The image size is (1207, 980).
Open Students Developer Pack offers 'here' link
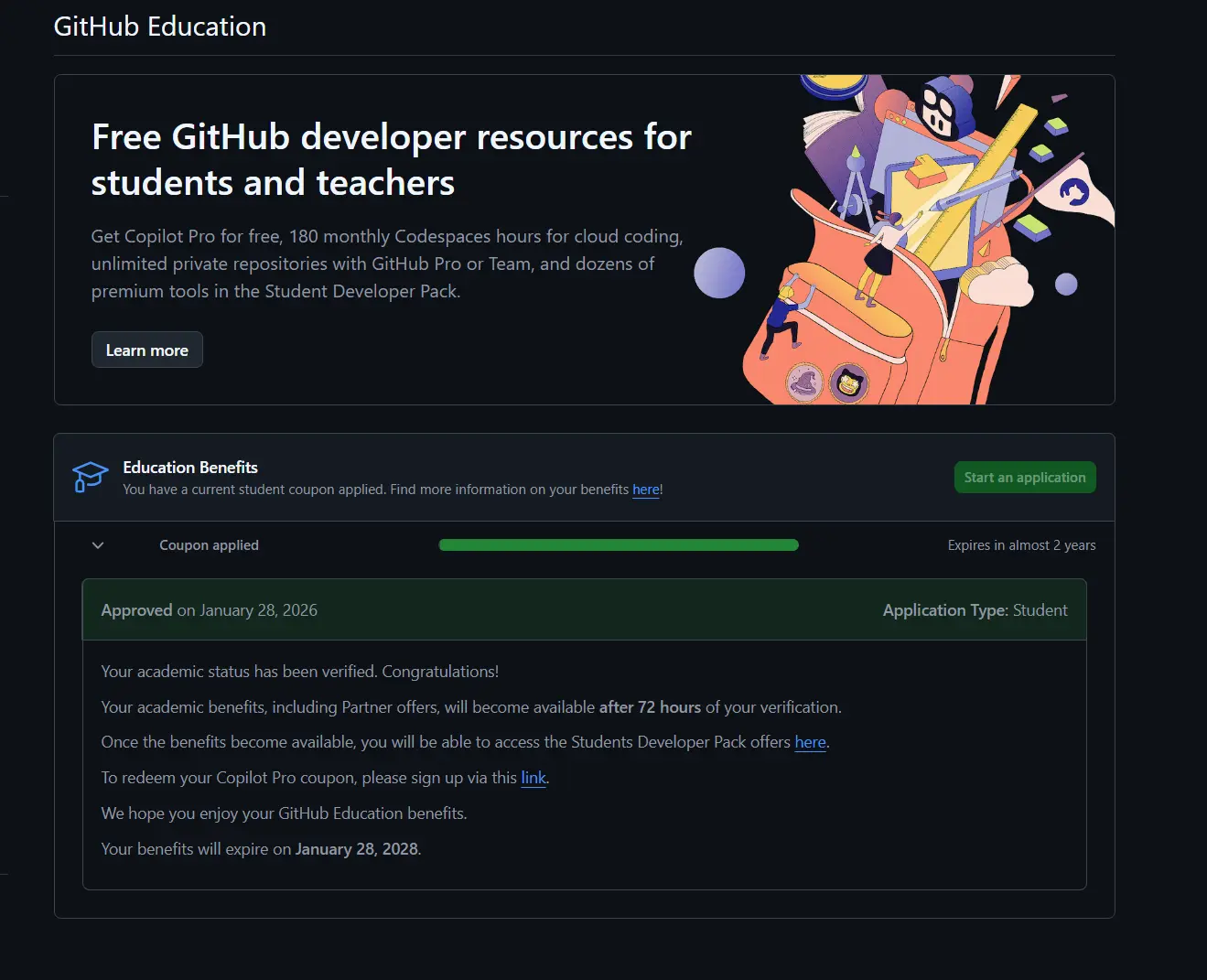click(x=810, y=742)
